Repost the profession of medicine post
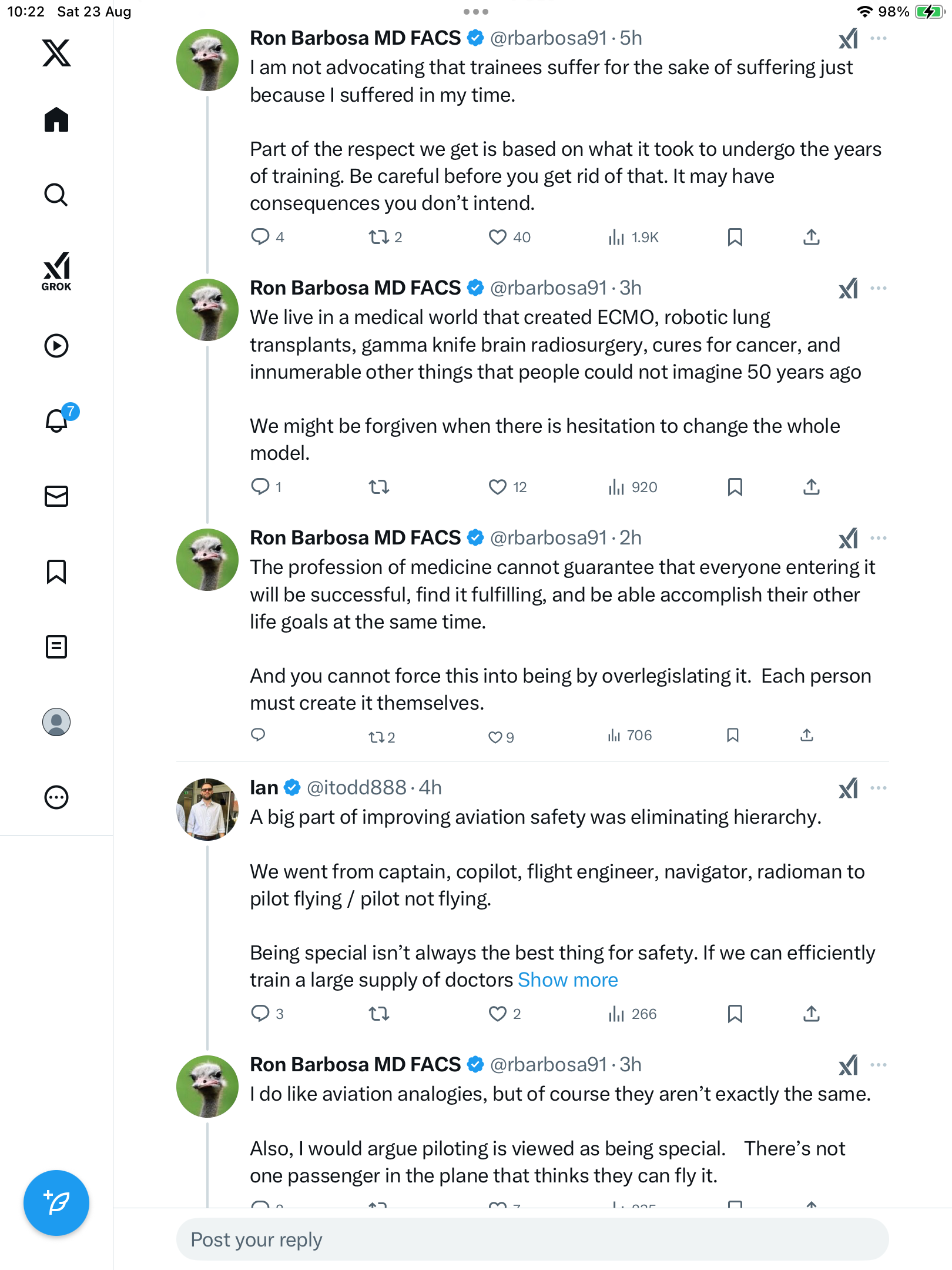Screen dimensions: 952x1270 [x=376, y=737]
